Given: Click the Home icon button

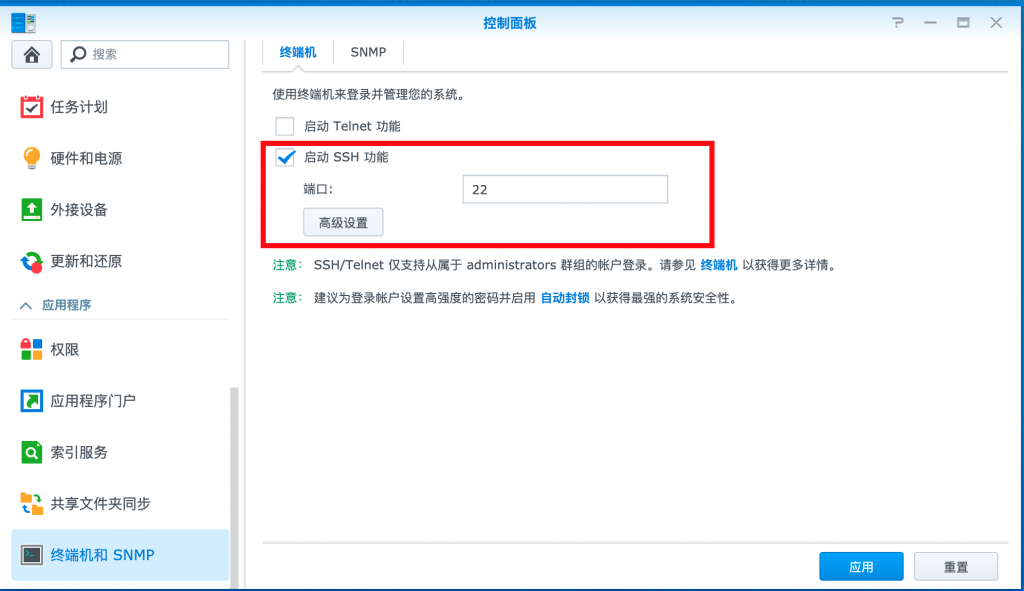Looking at the screenshot, I should click(31, 54).
